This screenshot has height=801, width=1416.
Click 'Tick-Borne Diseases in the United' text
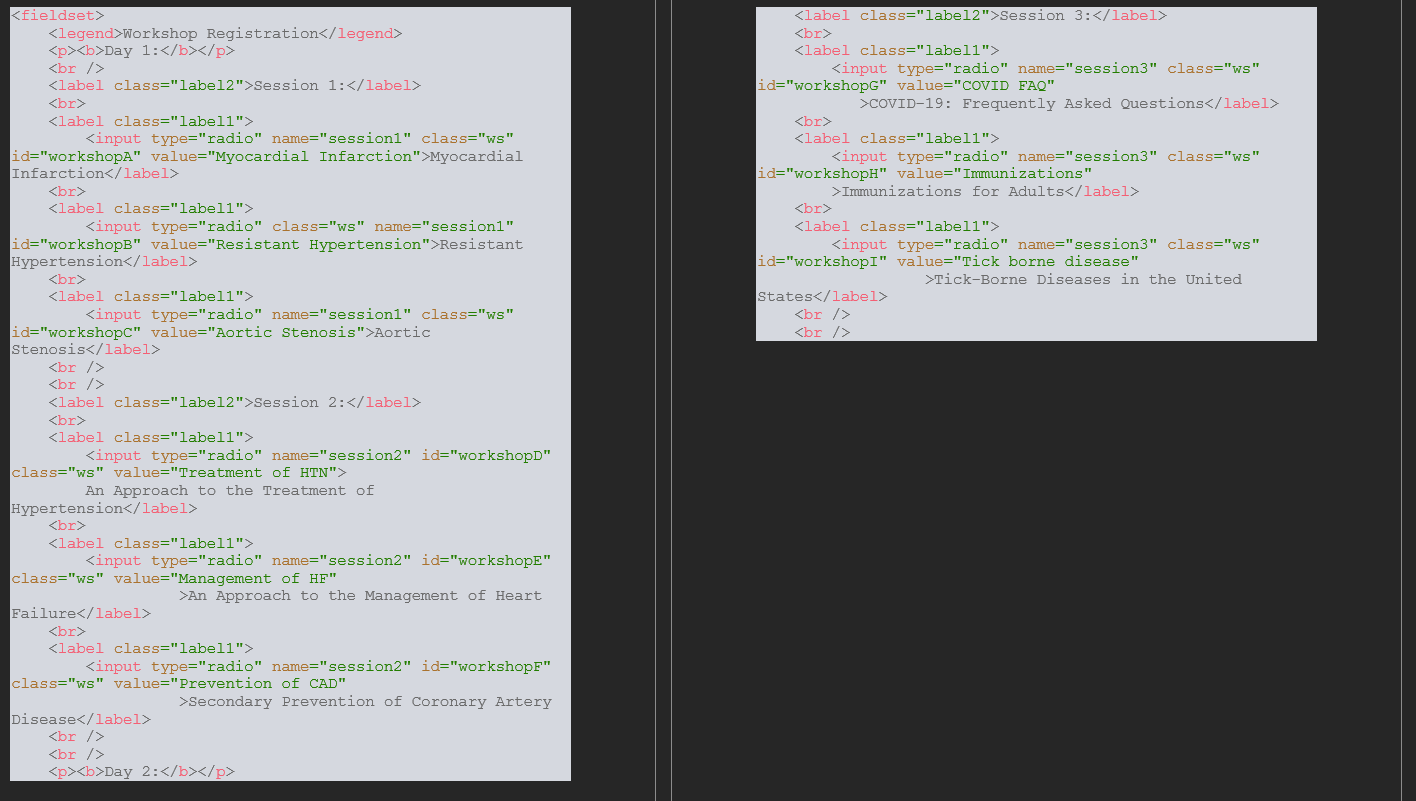point(1088,280)
